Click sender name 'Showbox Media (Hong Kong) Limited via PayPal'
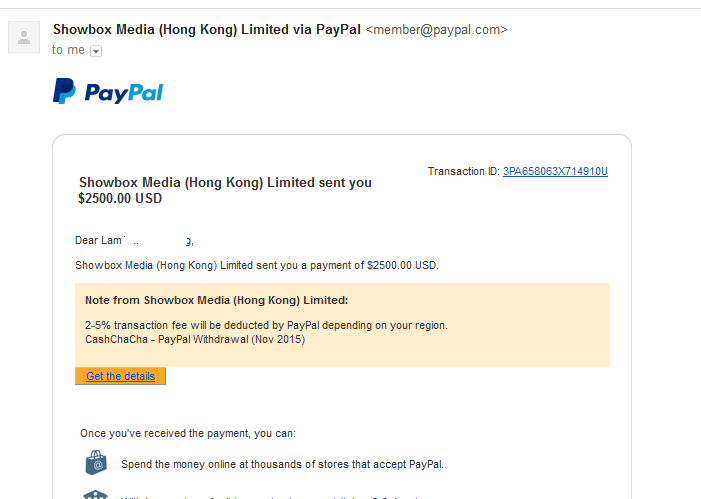This screenshot has height=499, width=701. pyautogui.click(x=207, y=29)
